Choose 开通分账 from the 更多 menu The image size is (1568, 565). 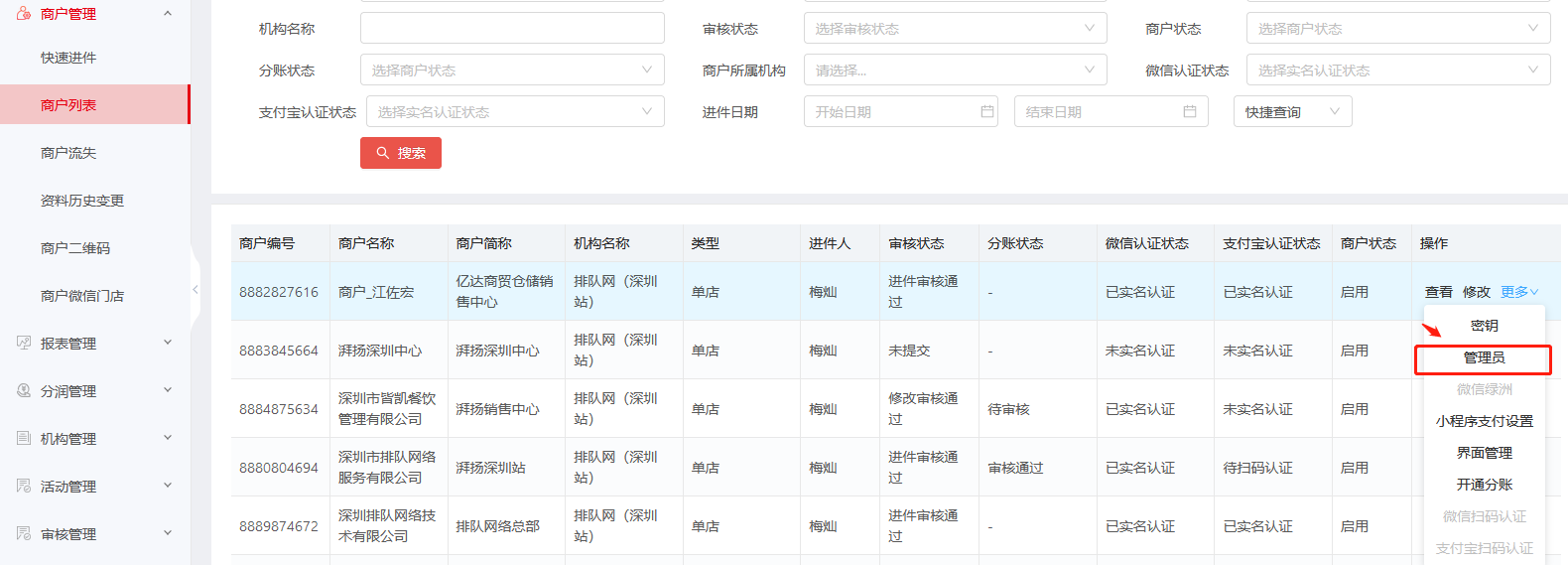[1485, 485]
